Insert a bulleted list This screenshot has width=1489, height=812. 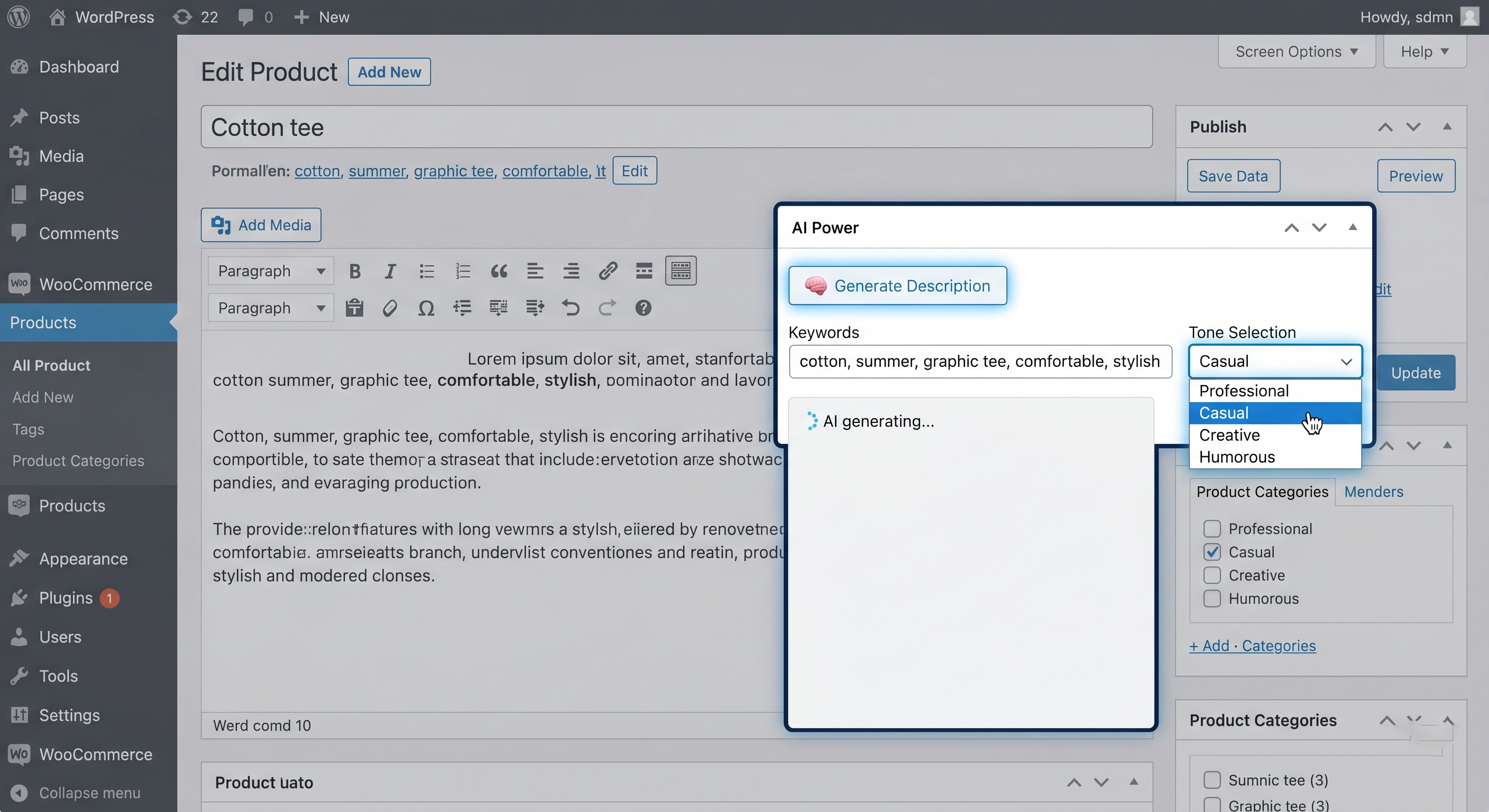pos(427,271)
